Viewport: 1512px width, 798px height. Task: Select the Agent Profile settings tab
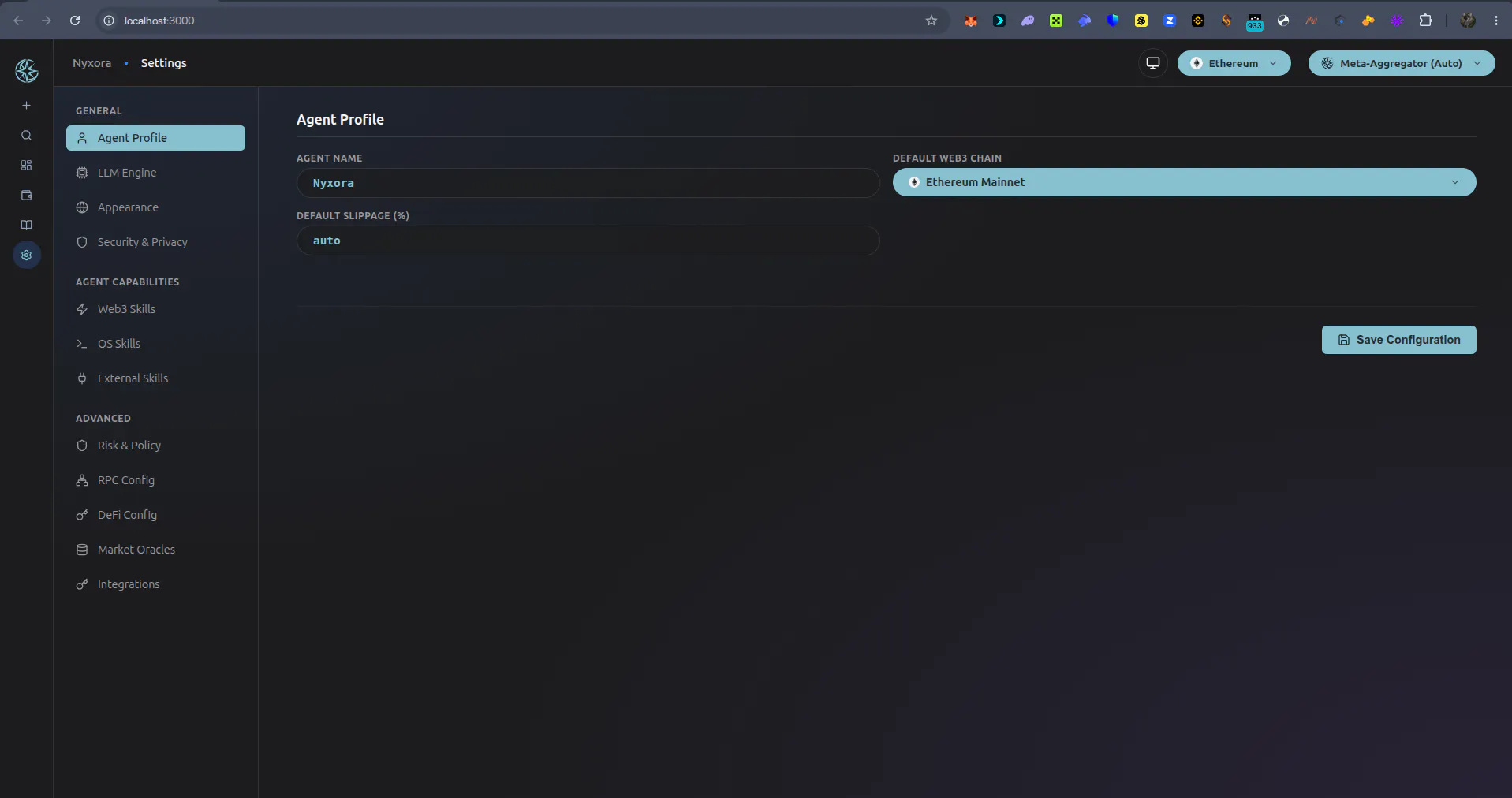155,138
